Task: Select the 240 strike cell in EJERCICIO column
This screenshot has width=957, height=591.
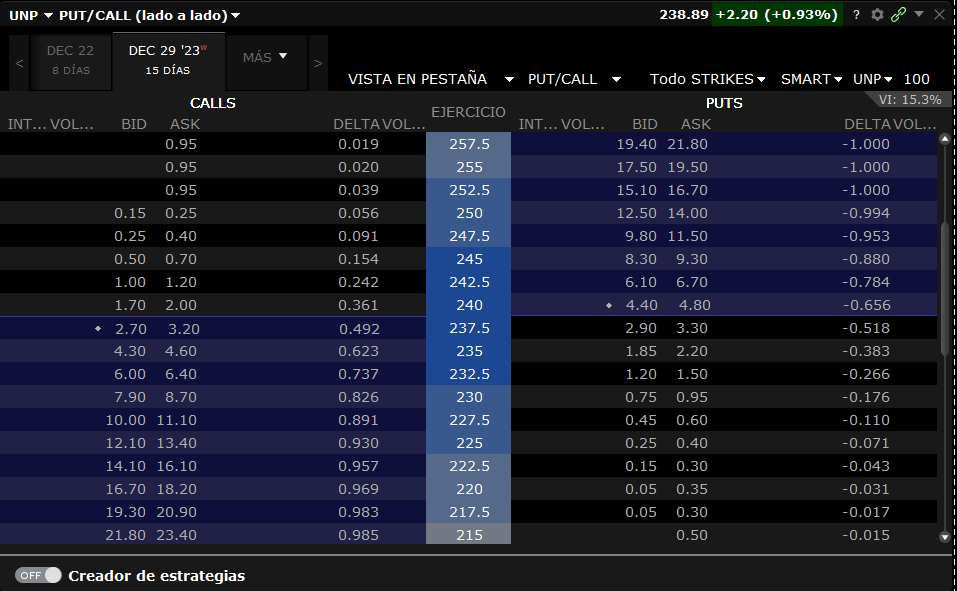Action: coord(468,304)
